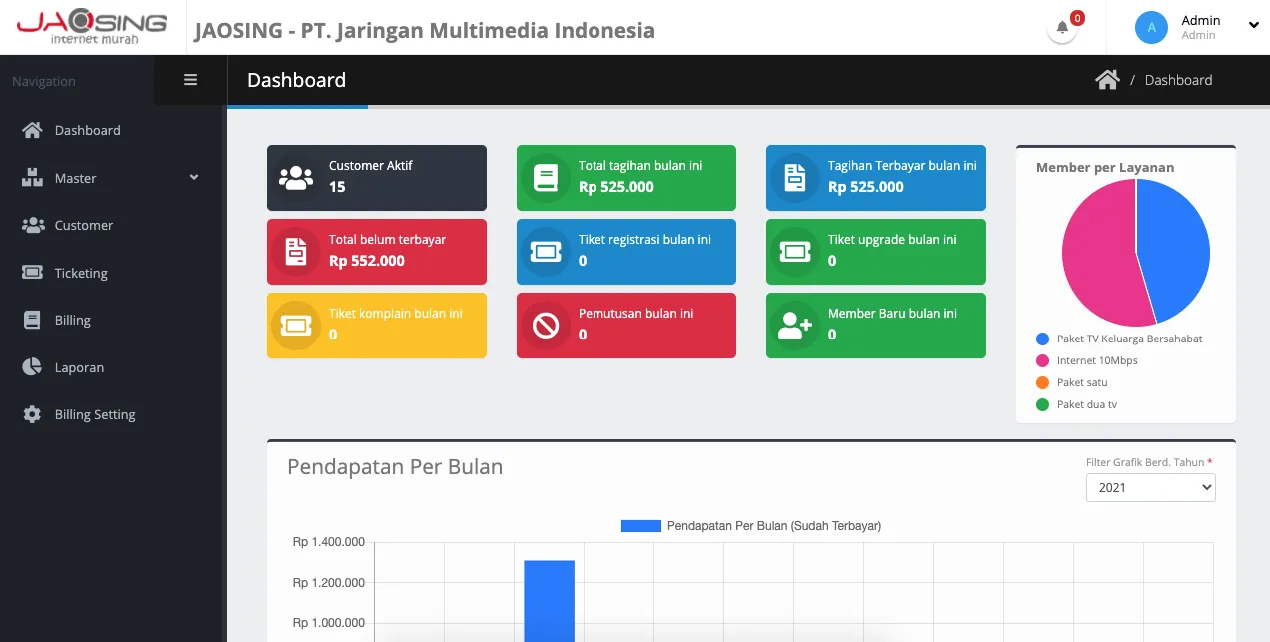Open the Pemutusan bulan ini card

[x=626, y=326]
